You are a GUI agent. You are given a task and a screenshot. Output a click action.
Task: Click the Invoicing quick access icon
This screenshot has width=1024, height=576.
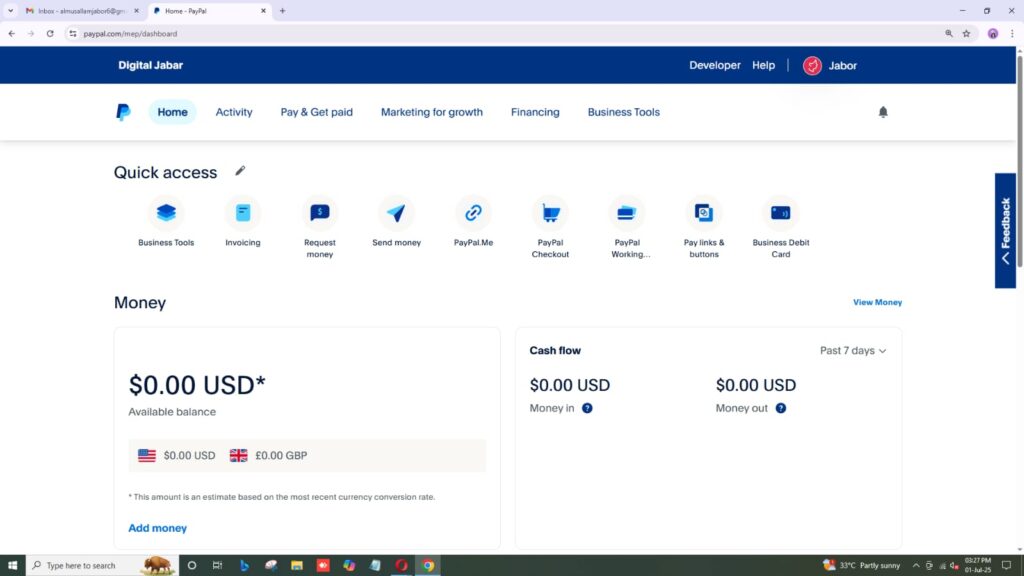tap(243, 213)
